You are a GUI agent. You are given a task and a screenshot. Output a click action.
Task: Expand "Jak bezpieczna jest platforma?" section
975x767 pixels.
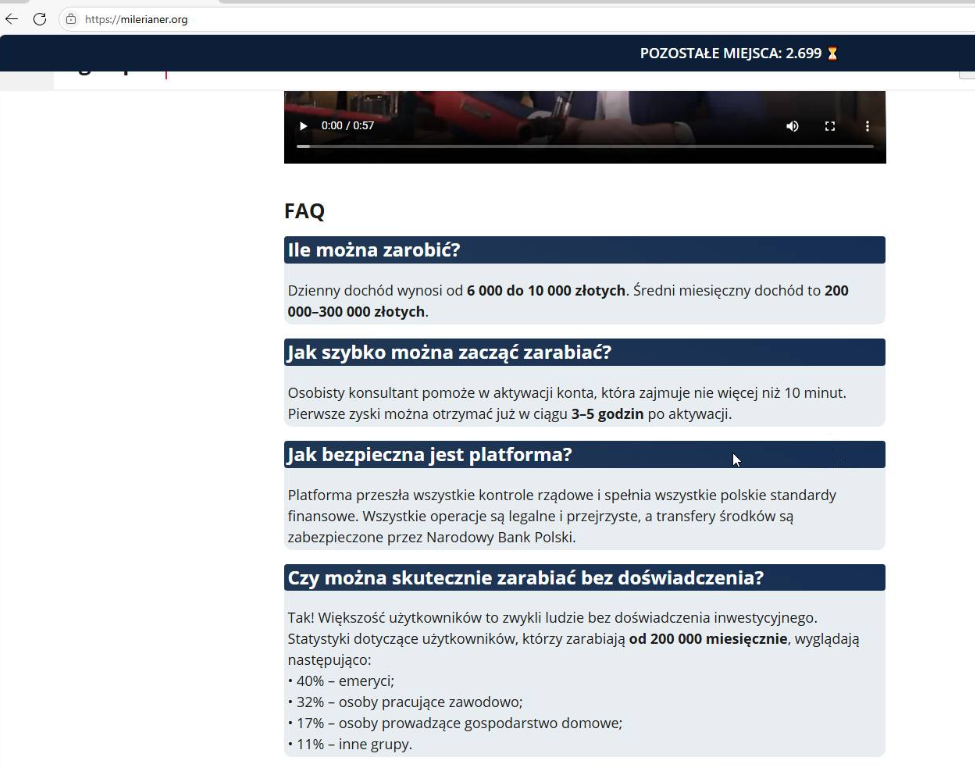[x=584, y=454]
